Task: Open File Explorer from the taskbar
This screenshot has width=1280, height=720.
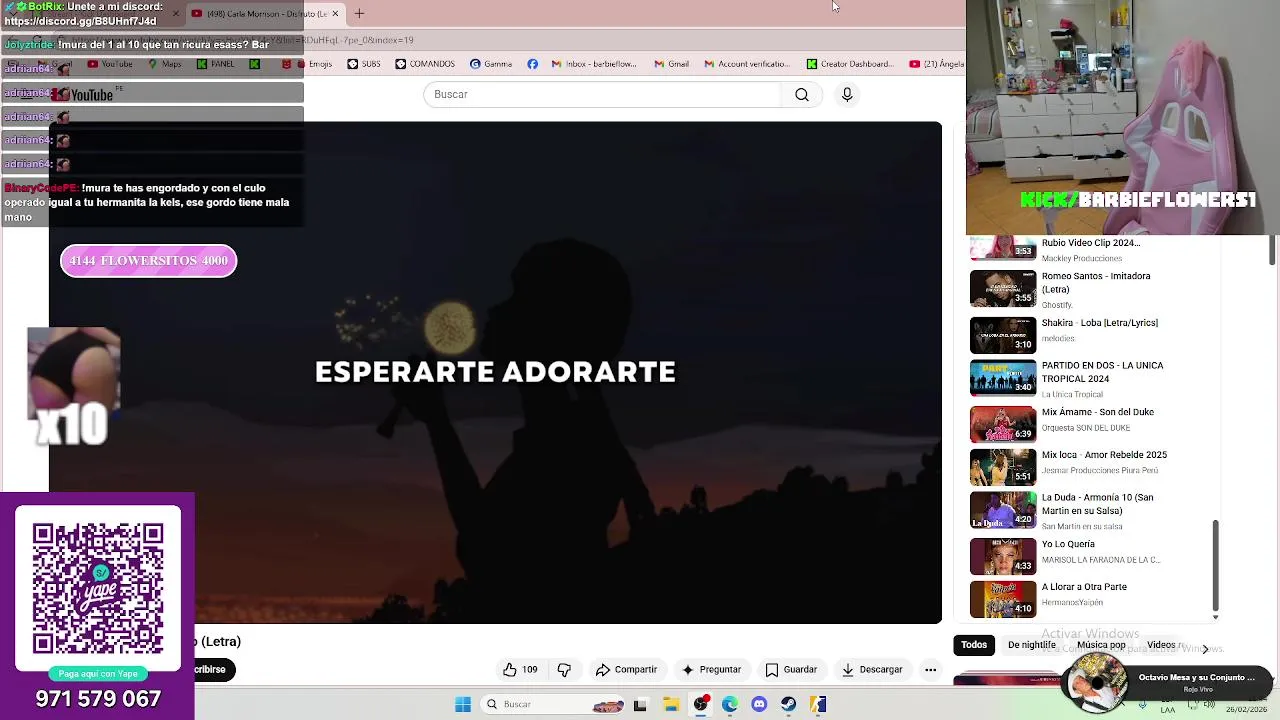Action: point(671,705)
